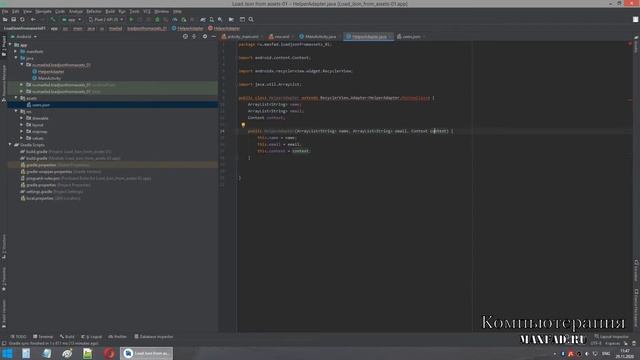This screenshot has height=360, width=640.
Task: Open the red Opera icon in the taskbar
Action: pos(109,353)
